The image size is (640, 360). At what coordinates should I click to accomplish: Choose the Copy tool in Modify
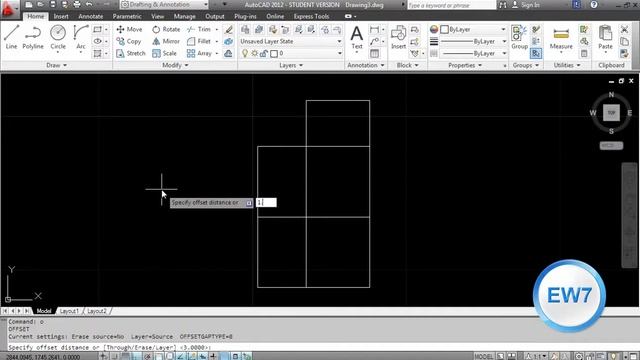click(x=129, y=41)
